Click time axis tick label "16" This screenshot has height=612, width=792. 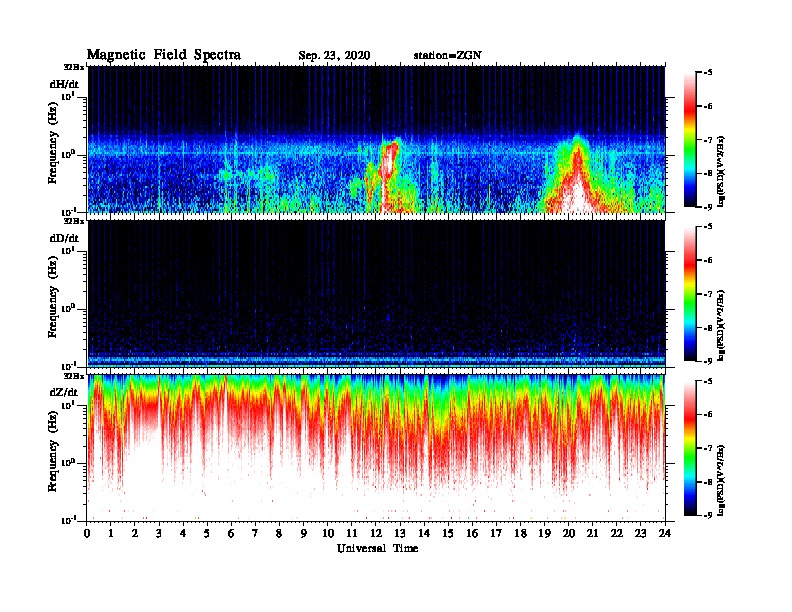pyautogui.click(x=472, y=534)
